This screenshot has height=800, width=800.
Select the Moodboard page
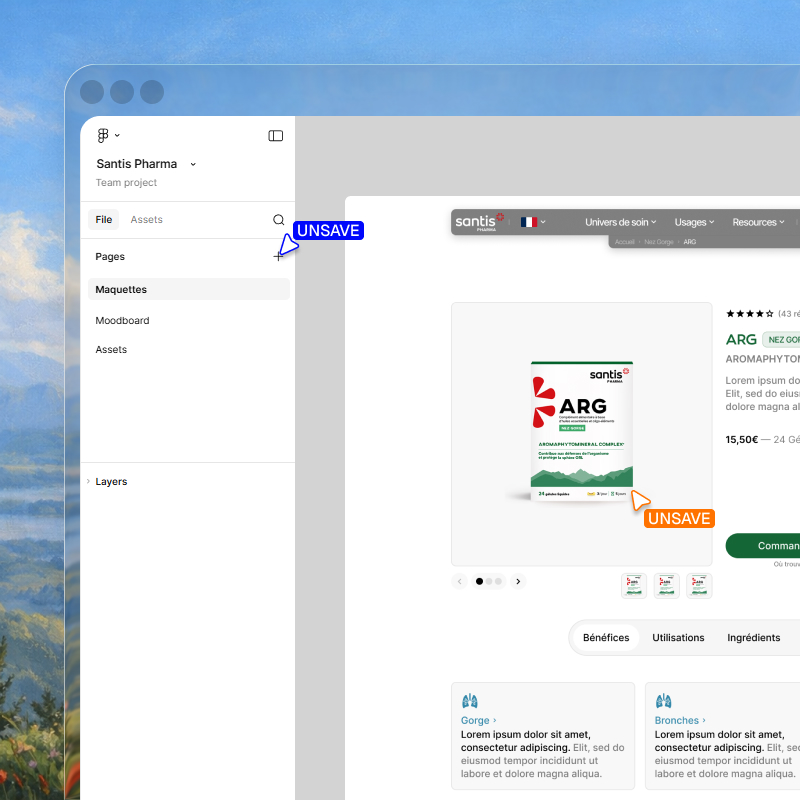122,320
